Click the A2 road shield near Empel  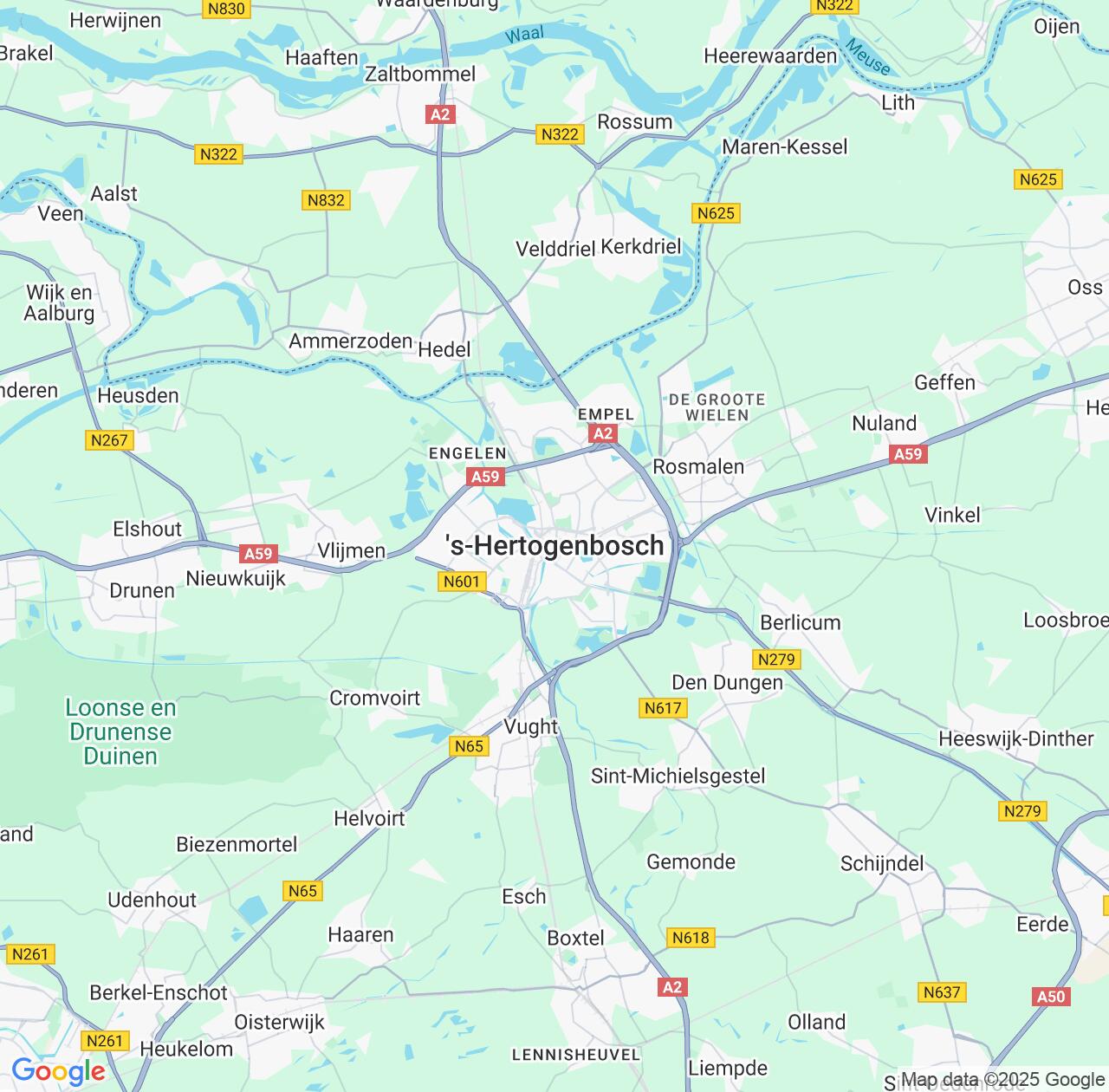[x=602, y=433]
